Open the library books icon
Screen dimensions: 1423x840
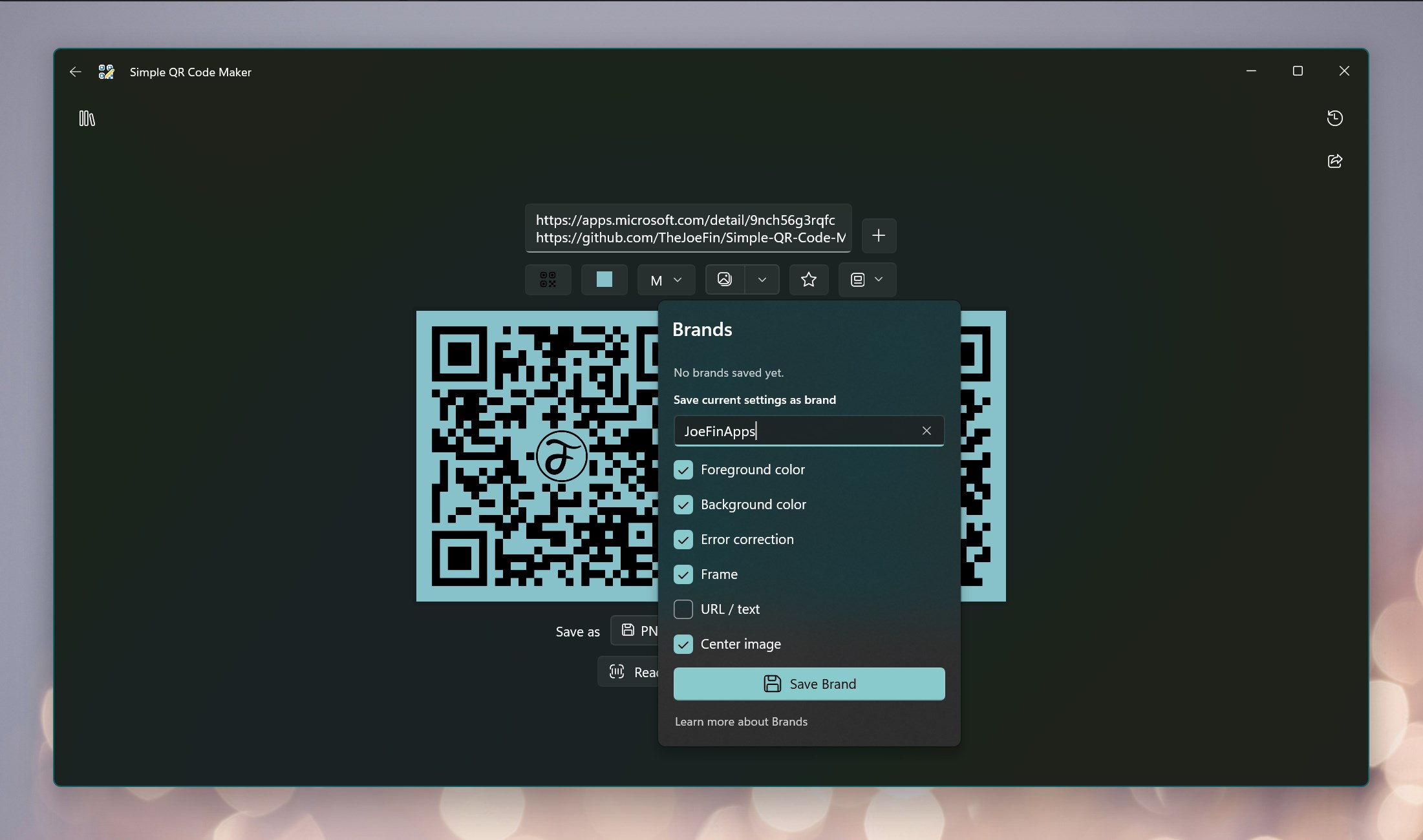[x=87, y=118]
